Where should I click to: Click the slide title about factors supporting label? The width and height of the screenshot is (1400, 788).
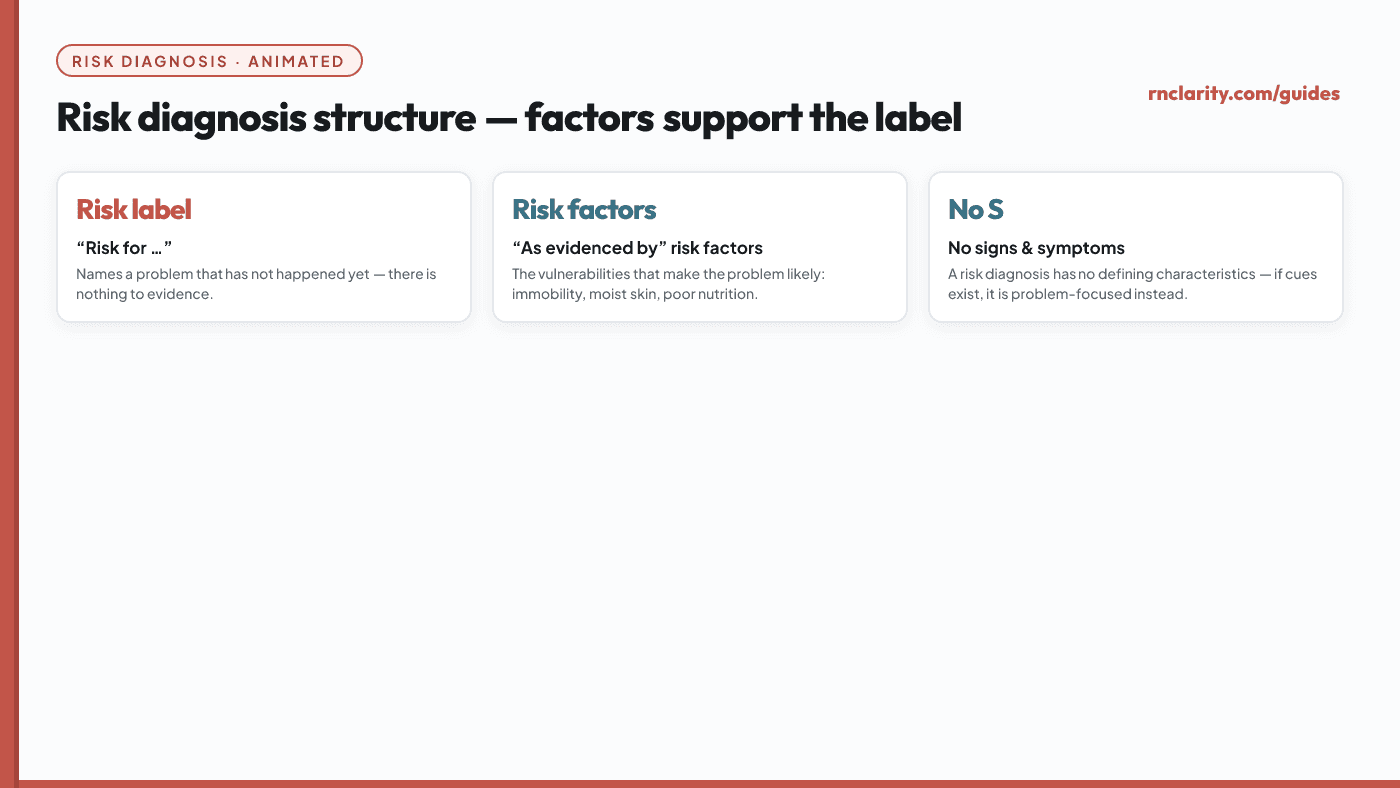[x=509, y=118]
